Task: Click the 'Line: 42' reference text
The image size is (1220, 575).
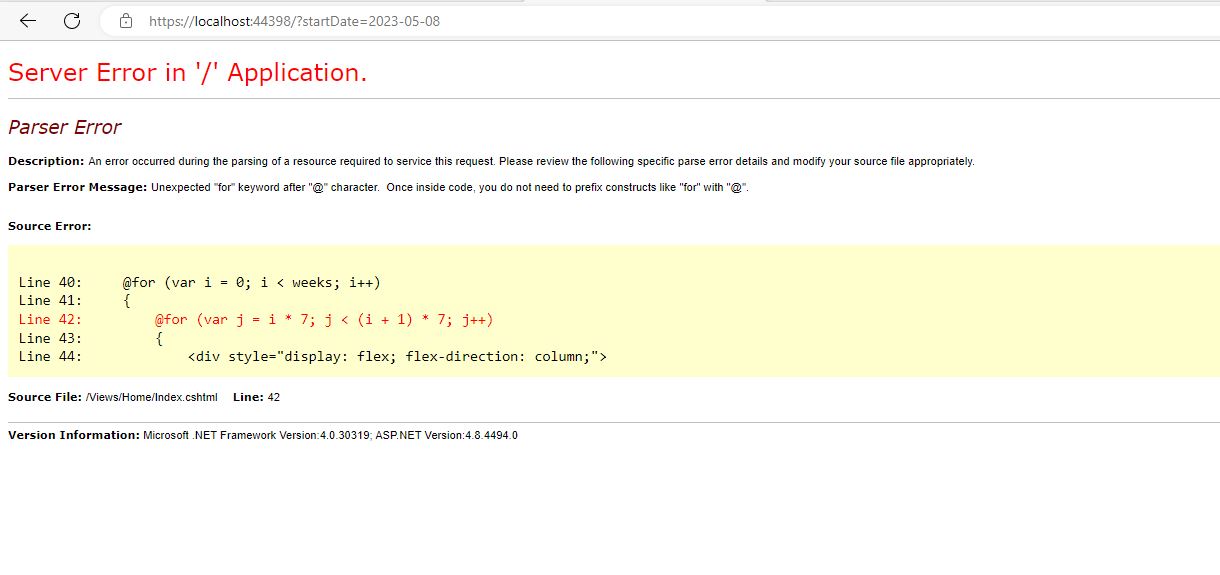Action: [256, 397]
